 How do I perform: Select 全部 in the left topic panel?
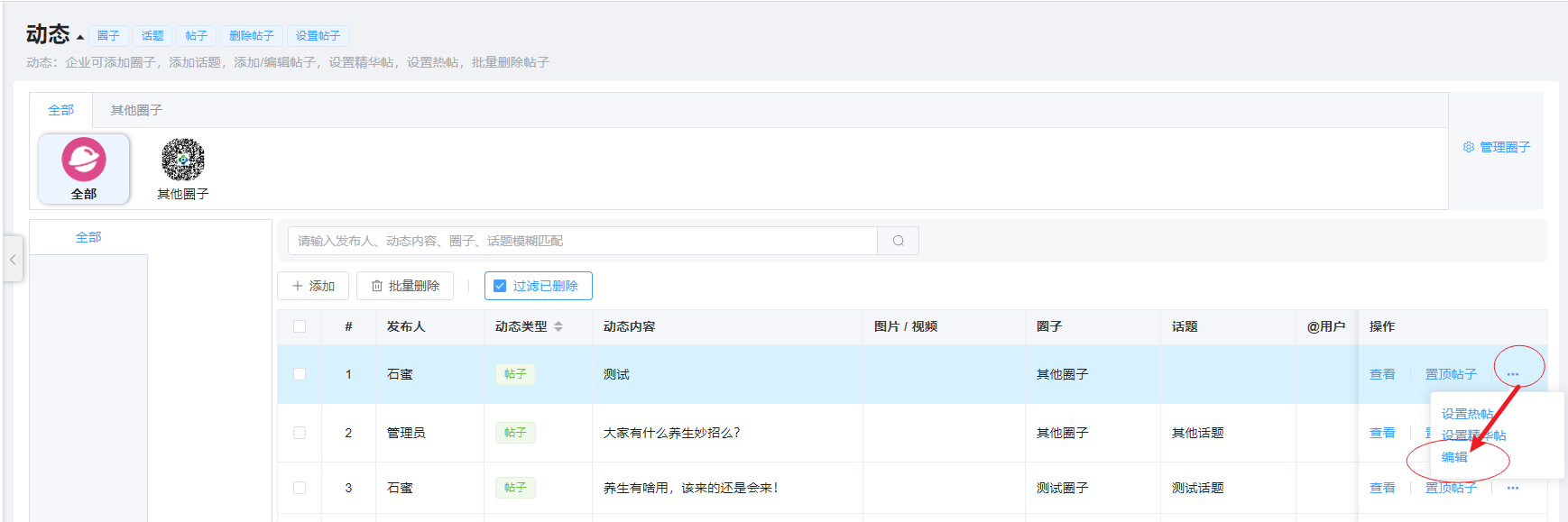[x=88, y=237]
